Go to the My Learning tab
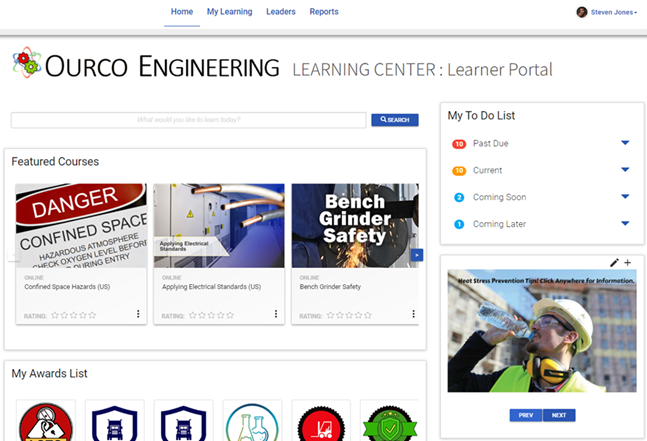 [230, 12]
